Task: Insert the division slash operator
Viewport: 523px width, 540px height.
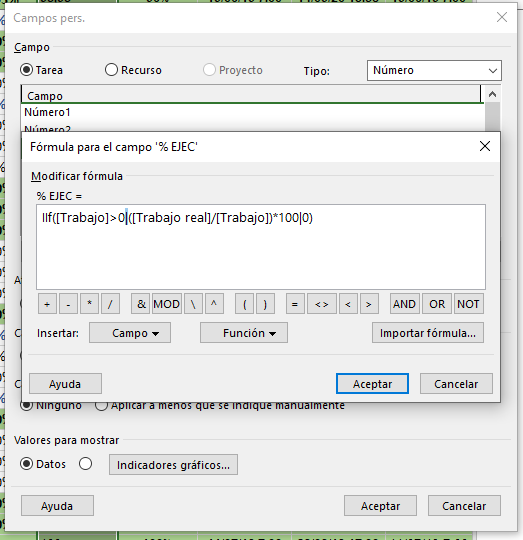Action: 111,304
